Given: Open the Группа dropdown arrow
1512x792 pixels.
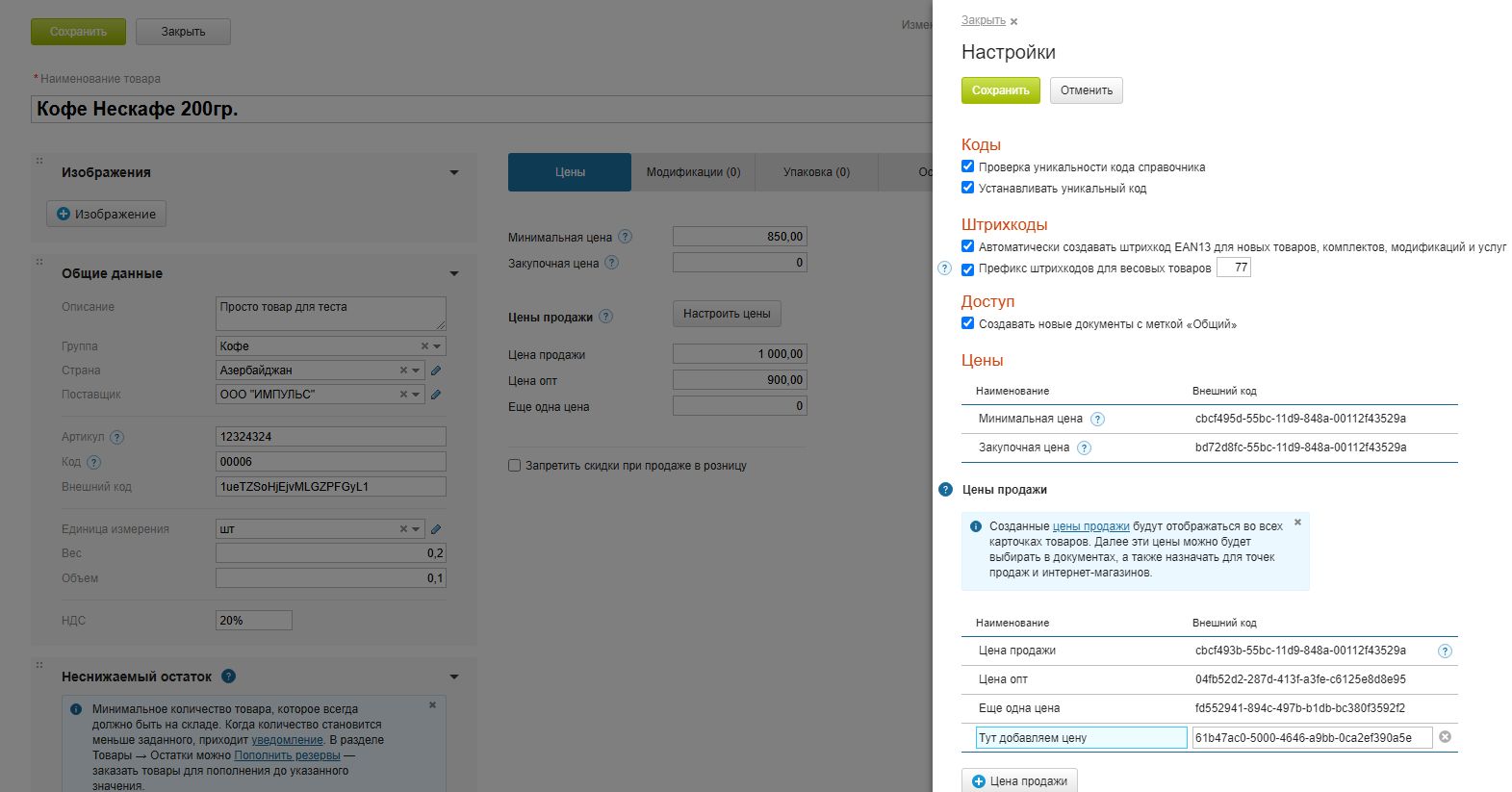Looking at the screenshot, I should 437,346.
